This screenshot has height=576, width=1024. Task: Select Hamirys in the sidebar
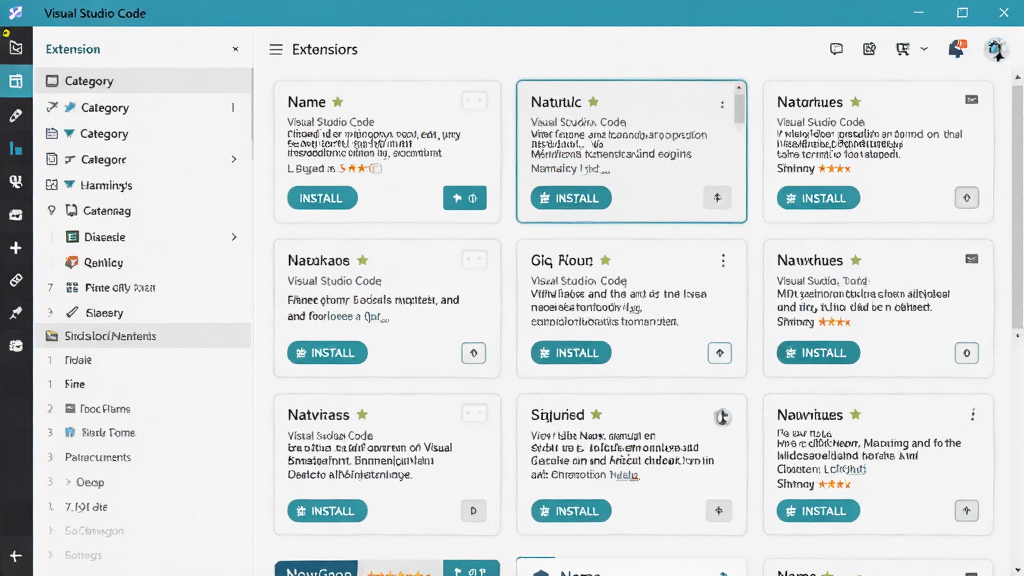[x=106, y=185]
